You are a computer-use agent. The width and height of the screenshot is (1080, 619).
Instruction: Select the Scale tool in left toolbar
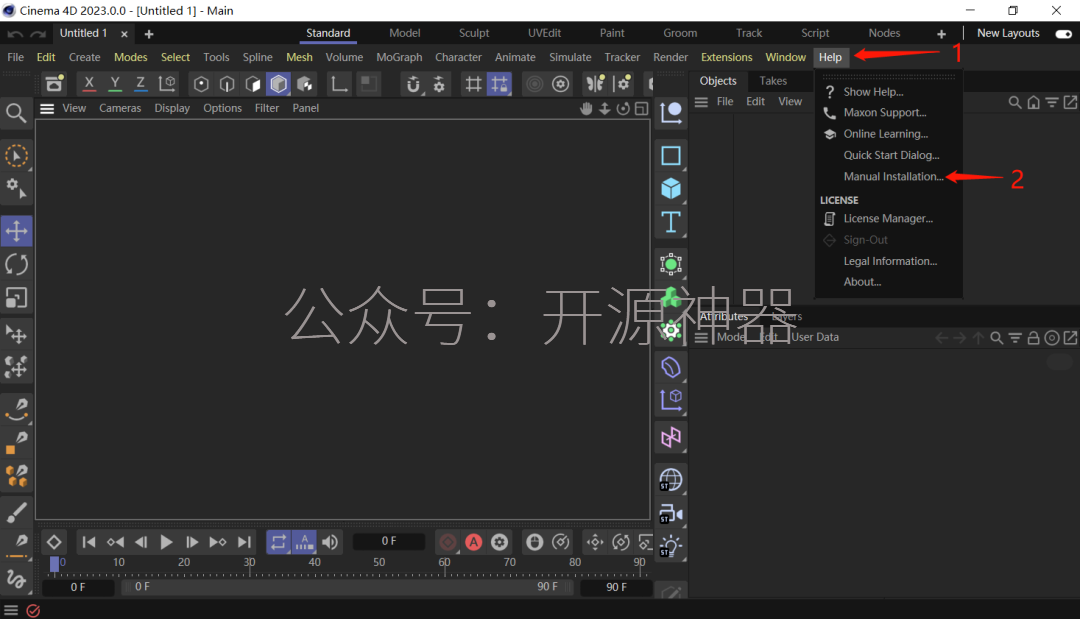point(17,298)
